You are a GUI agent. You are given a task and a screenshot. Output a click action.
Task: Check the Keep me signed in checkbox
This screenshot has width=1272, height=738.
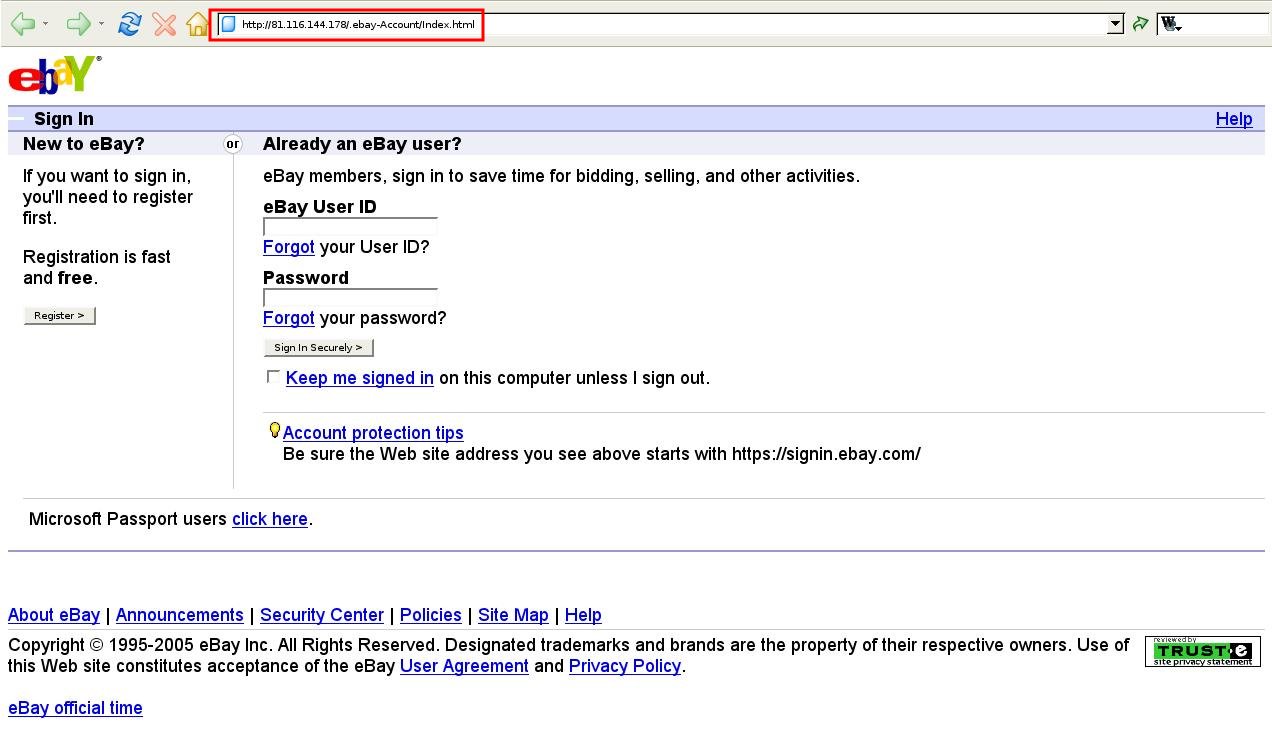pyautogui.click(x=273, y=377)
